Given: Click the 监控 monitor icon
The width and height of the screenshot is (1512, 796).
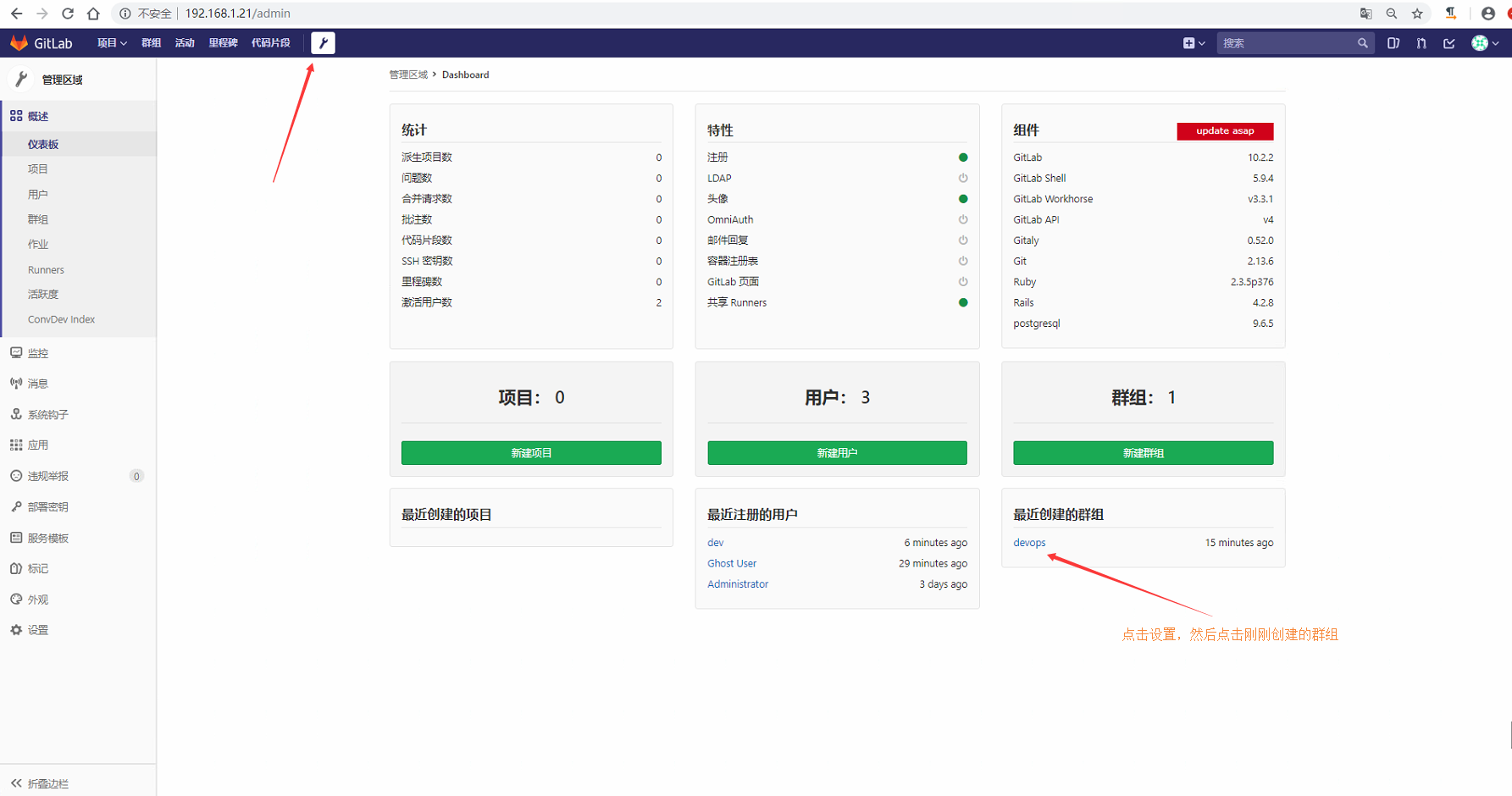Looking at the screenshot, I should 16,352.
